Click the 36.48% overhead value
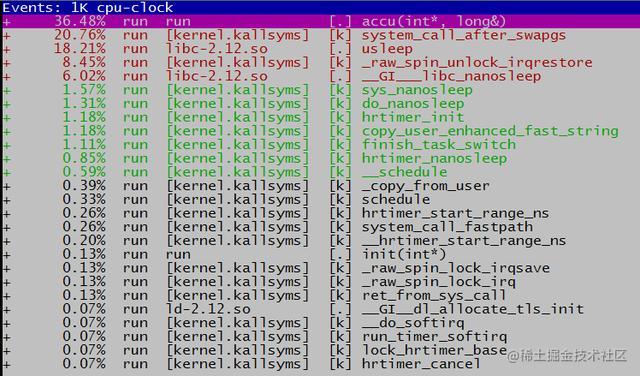Viewport: 640px width, 376px height. (80, 21)
